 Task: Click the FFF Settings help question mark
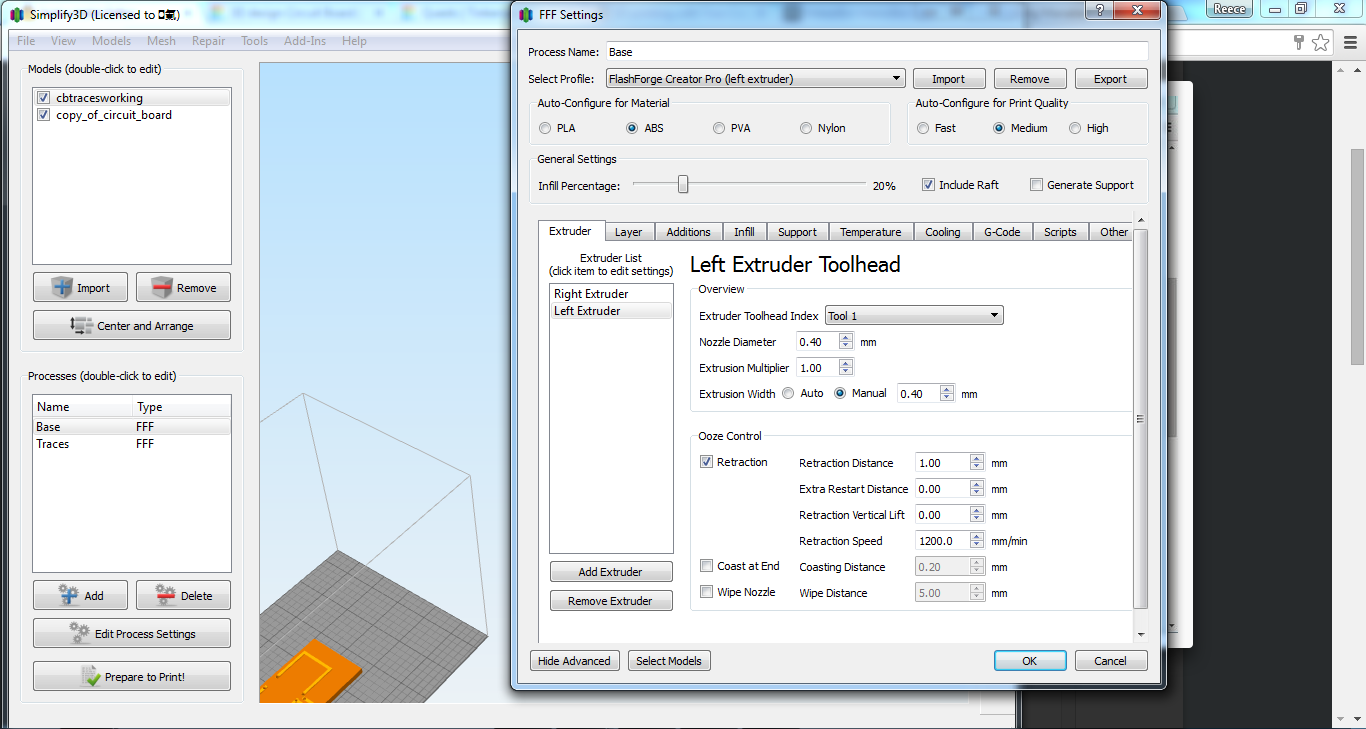pos(1099,10)
